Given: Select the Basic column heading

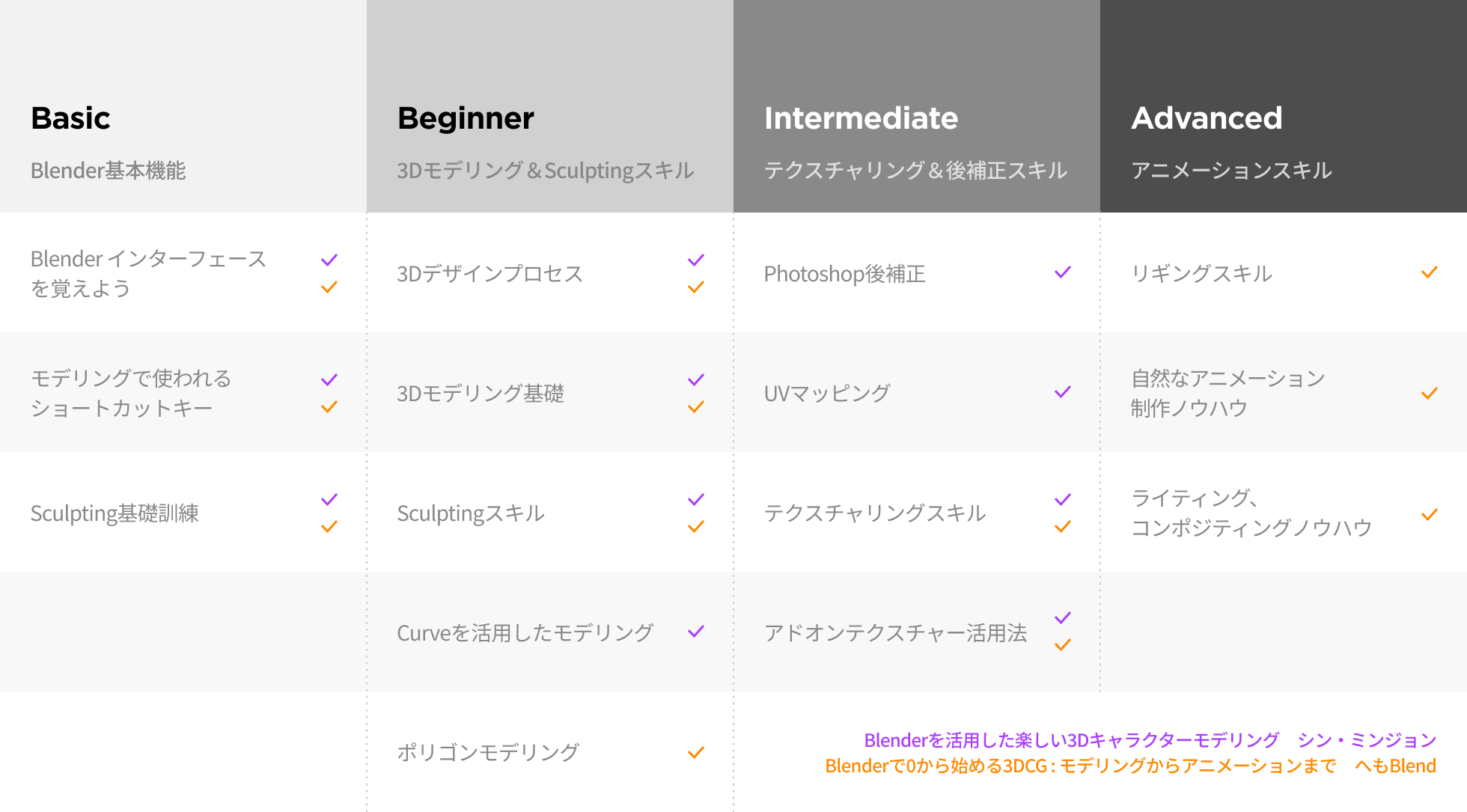Looking at the screenshot, I should (70, 118).
